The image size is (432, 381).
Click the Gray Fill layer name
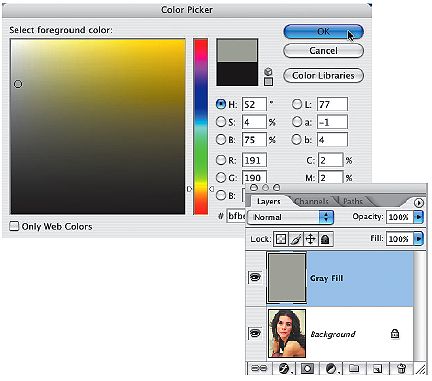327,278
